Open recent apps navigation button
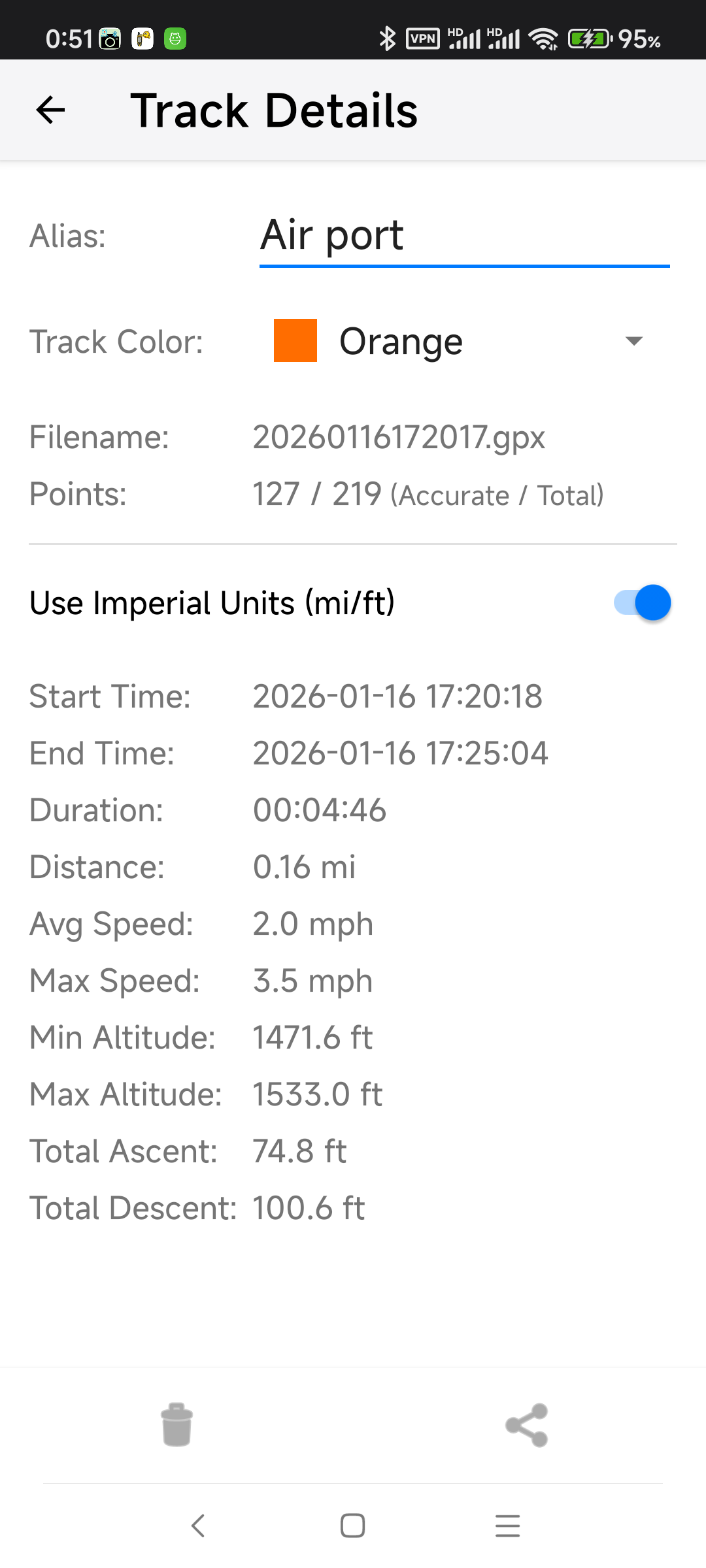Screen dimensions: 706x1568 click(x=507, y=1526)
